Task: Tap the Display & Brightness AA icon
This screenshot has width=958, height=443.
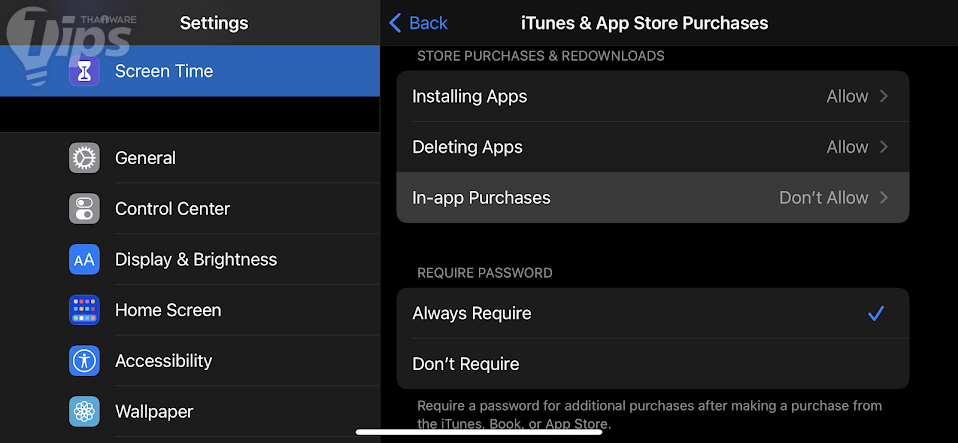Action: pyautogui.click(x=84, y=260)
